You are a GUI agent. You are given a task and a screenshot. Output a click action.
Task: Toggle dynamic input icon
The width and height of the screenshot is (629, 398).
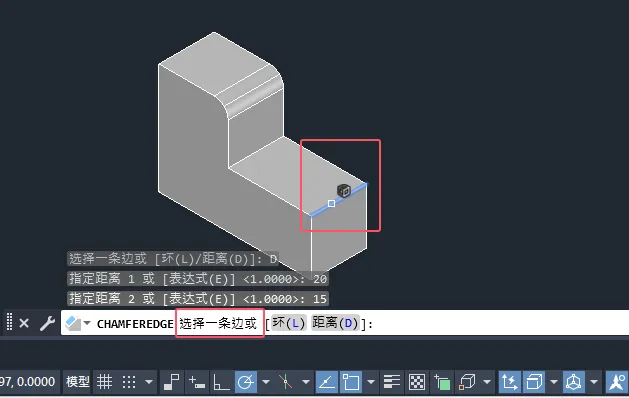pos(197,382)
